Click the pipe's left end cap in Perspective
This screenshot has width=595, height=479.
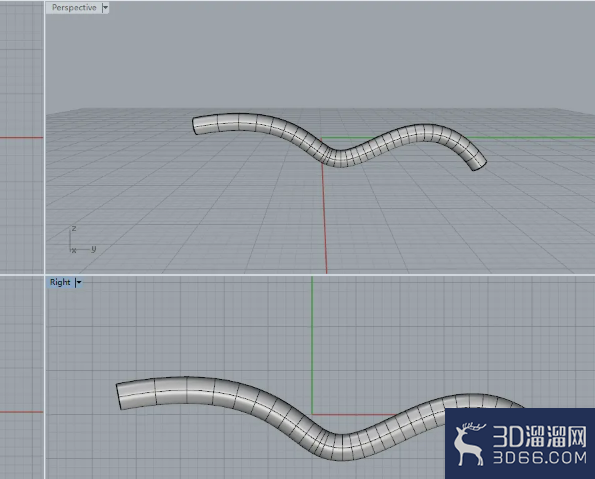pyautogui.click(x=195, y=126)
